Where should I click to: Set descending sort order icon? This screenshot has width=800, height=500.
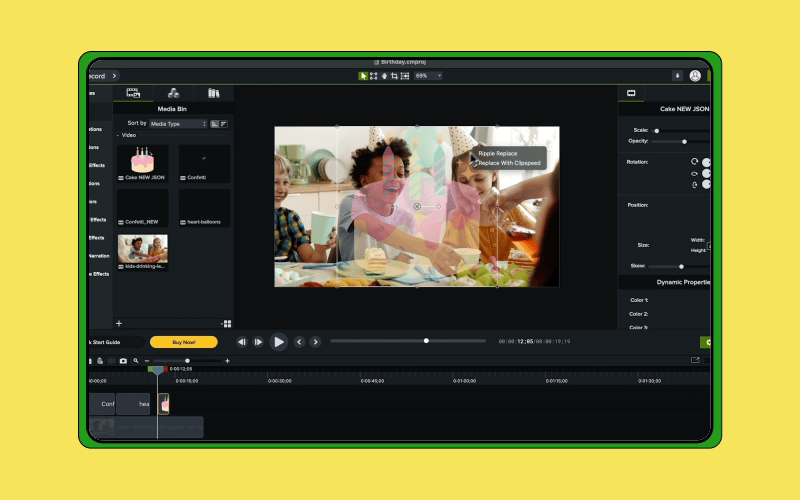pos(223,124)
